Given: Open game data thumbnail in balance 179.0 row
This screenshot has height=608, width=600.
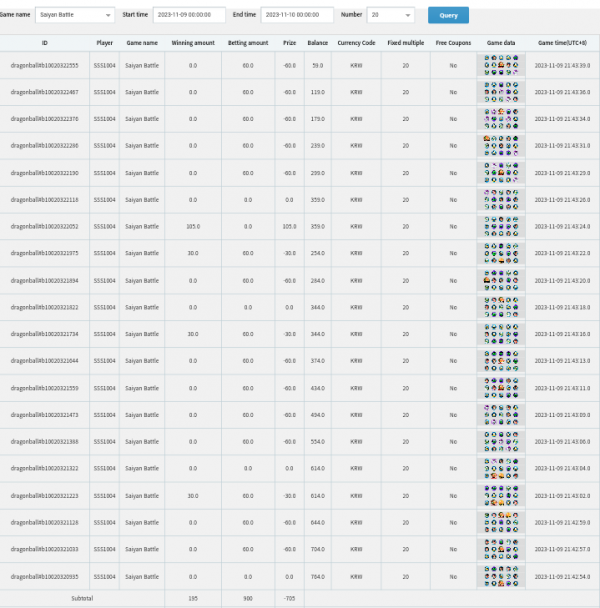Looking at the screenshot, I should [501, 119].
